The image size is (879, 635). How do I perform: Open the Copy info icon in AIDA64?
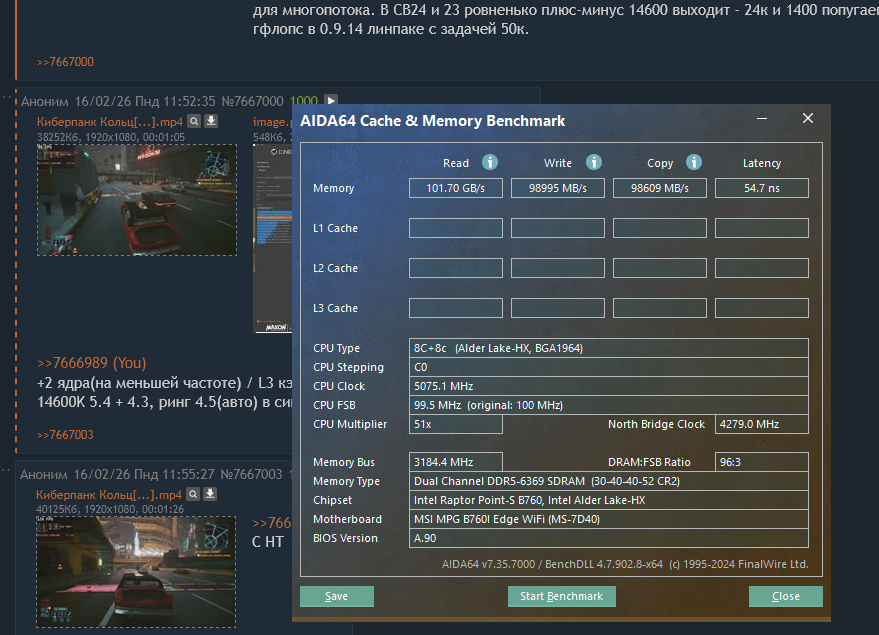[x=693, y=163]
